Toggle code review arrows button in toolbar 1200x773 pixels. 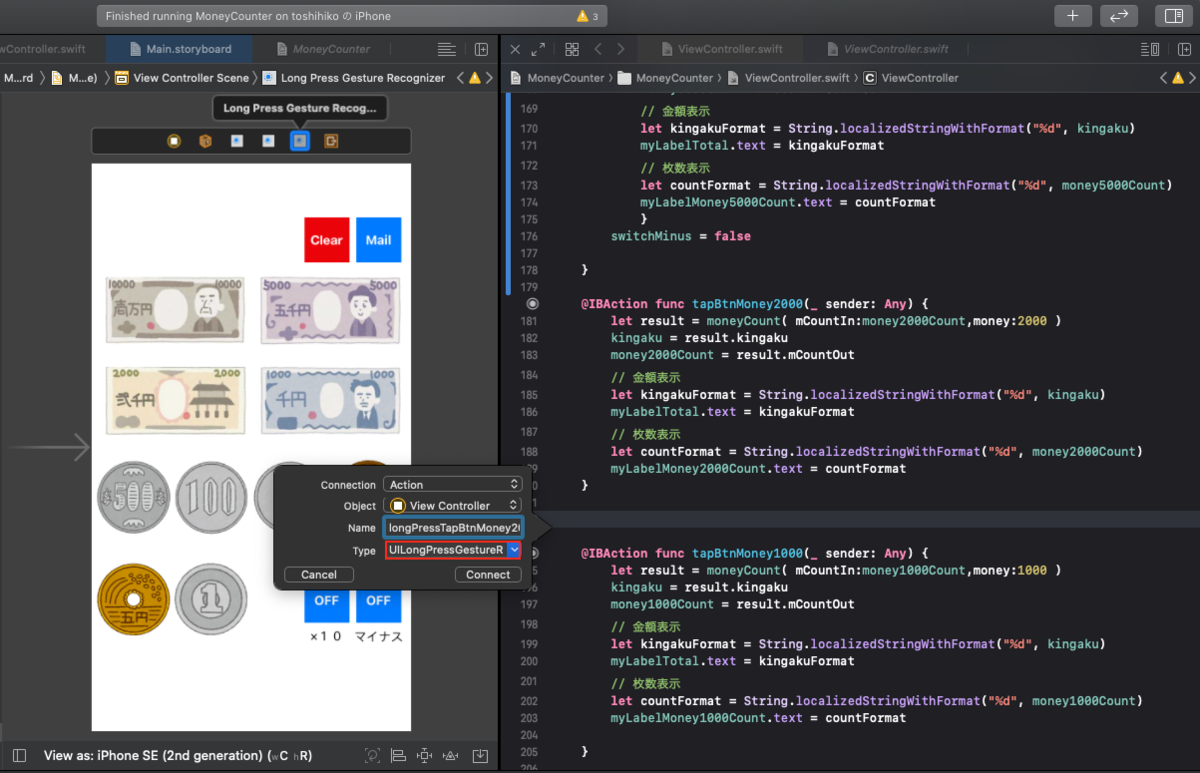click(x=1119, y=16)
